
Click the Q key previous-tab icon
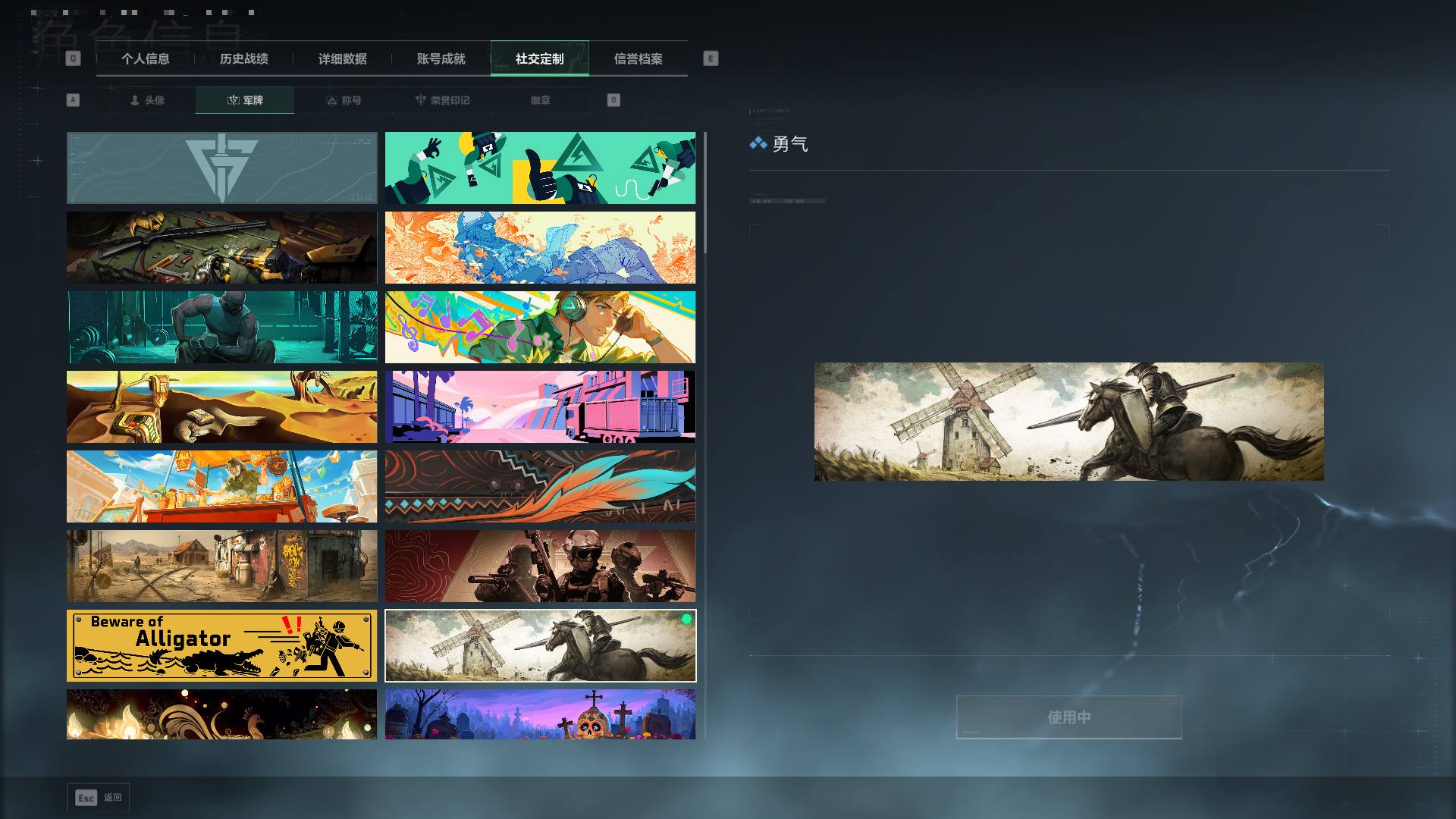[73, 58]
